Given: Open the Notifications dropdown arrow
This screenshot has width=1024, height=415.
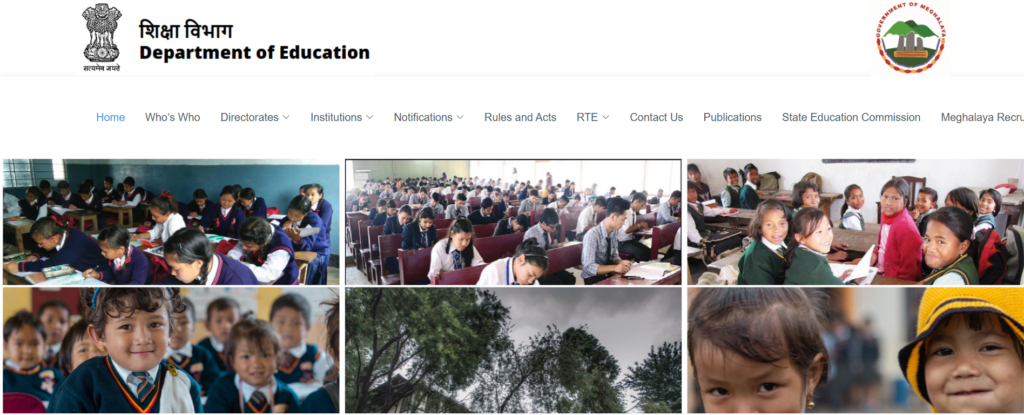Looking at the screenshot, I should pyautogui.click(x=460, y=118).
